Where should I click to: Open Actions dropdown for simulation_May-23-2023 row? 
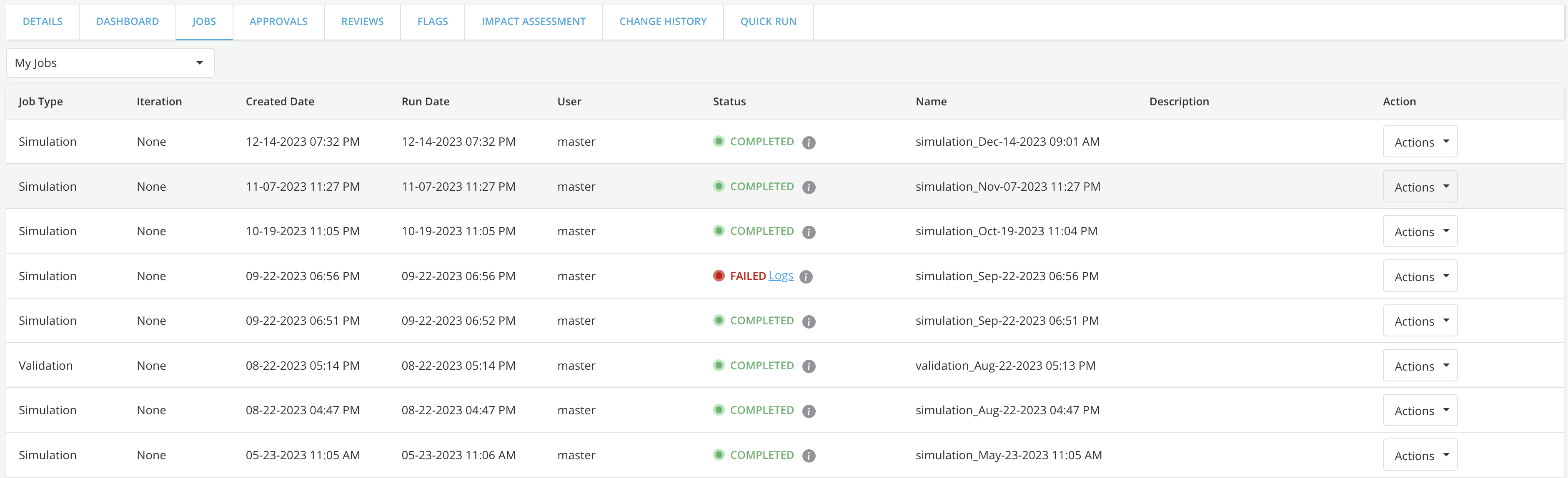coord(1420,455)
